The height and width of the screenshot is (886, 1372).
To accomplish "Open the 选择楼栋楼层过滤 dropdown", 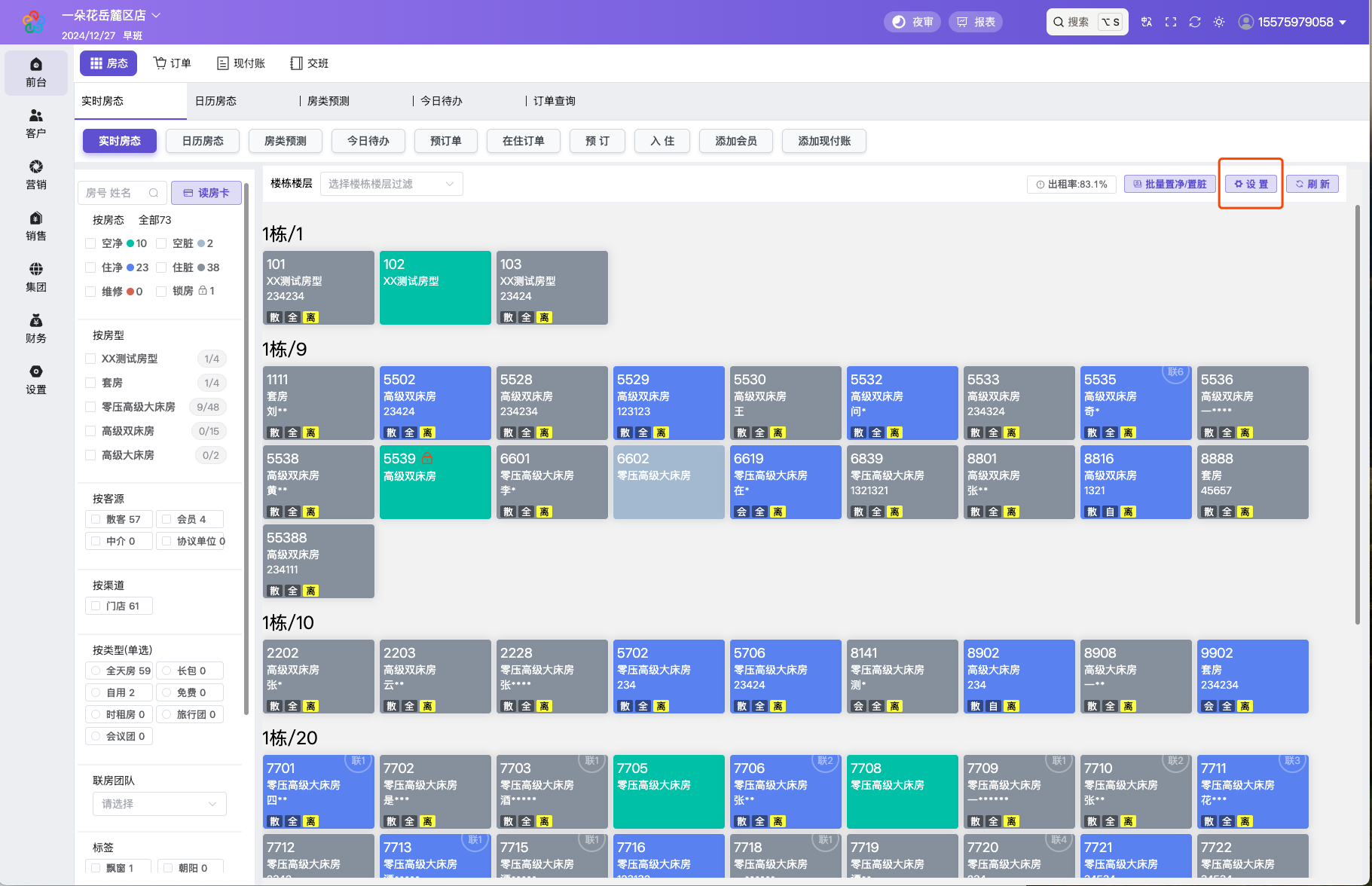I will click(x=392, y=184).
